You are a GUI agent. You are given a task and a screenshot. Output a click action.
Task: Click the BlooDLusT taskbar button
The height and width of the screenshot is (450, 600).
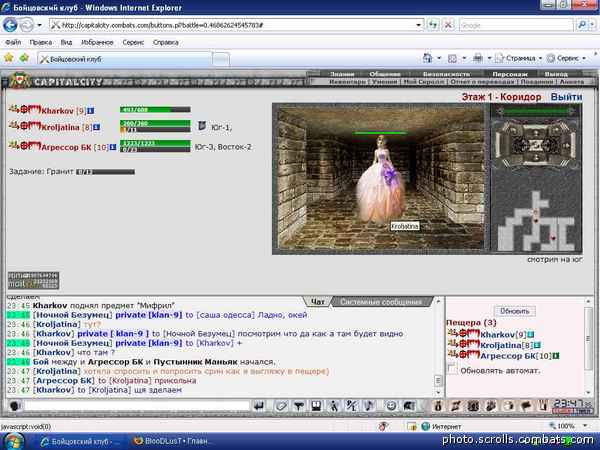pos(171,441)
